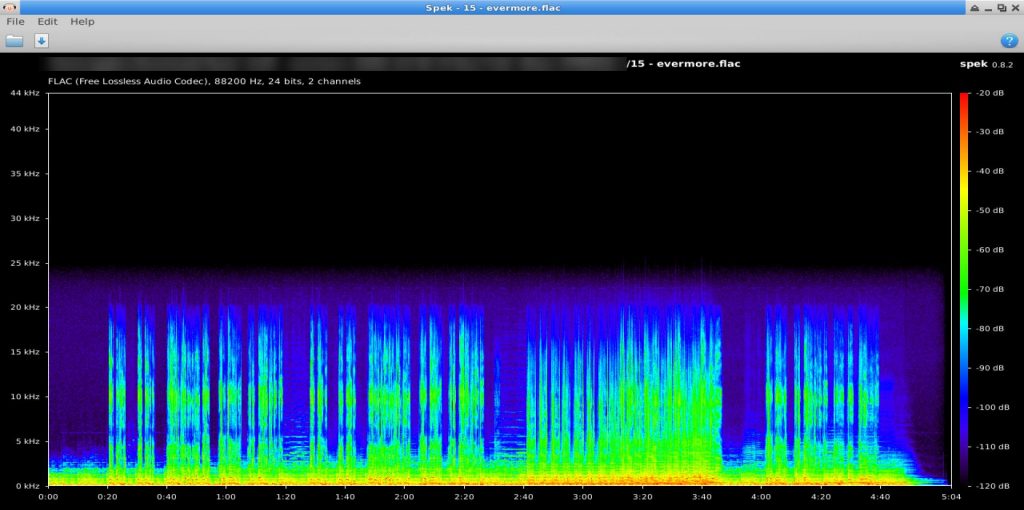Image resolution: width=1024 pixels, height=510 pixels.
Task: Open the File menu
Action: click(15, 22)
